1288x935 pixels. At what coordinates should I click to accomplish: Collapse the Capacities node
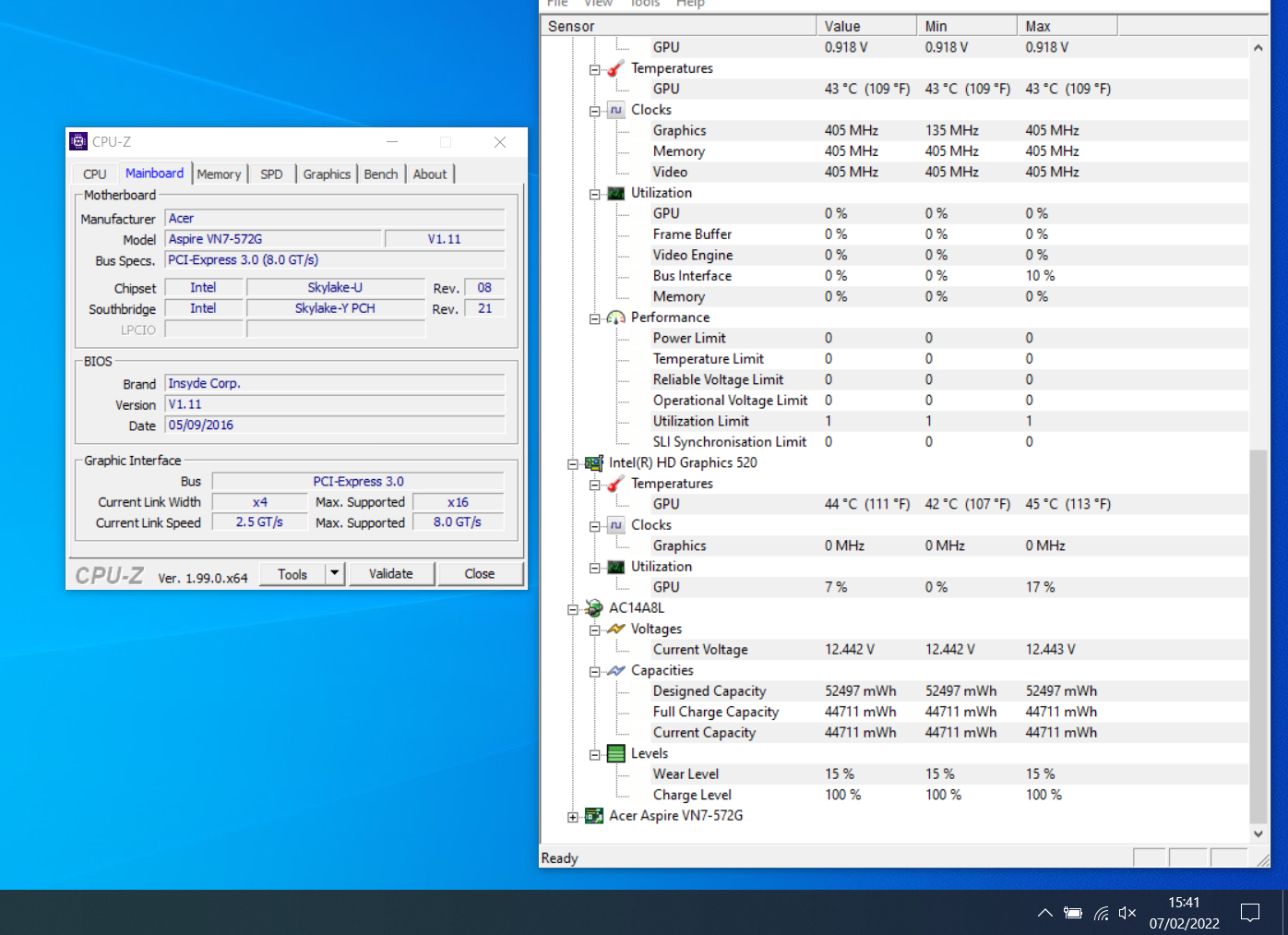595,672
